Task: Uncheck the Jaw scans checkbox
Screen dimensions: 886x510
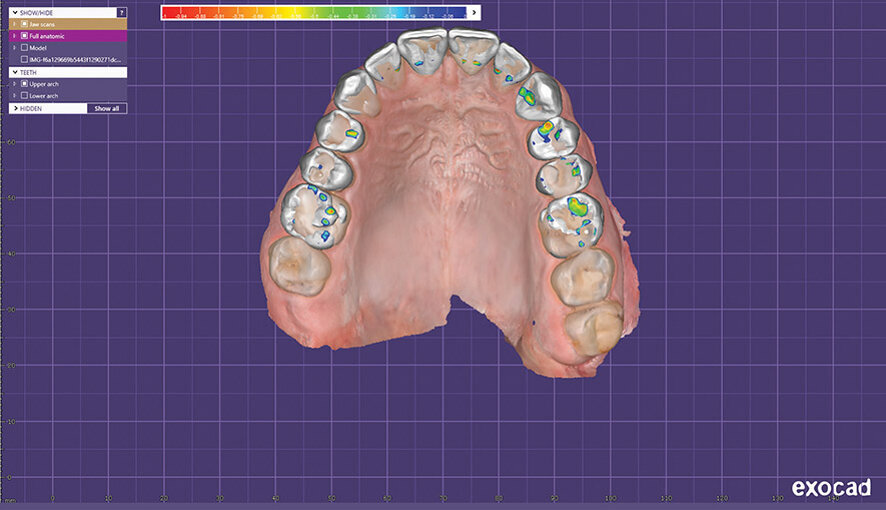Action: (x=24, y=23)
